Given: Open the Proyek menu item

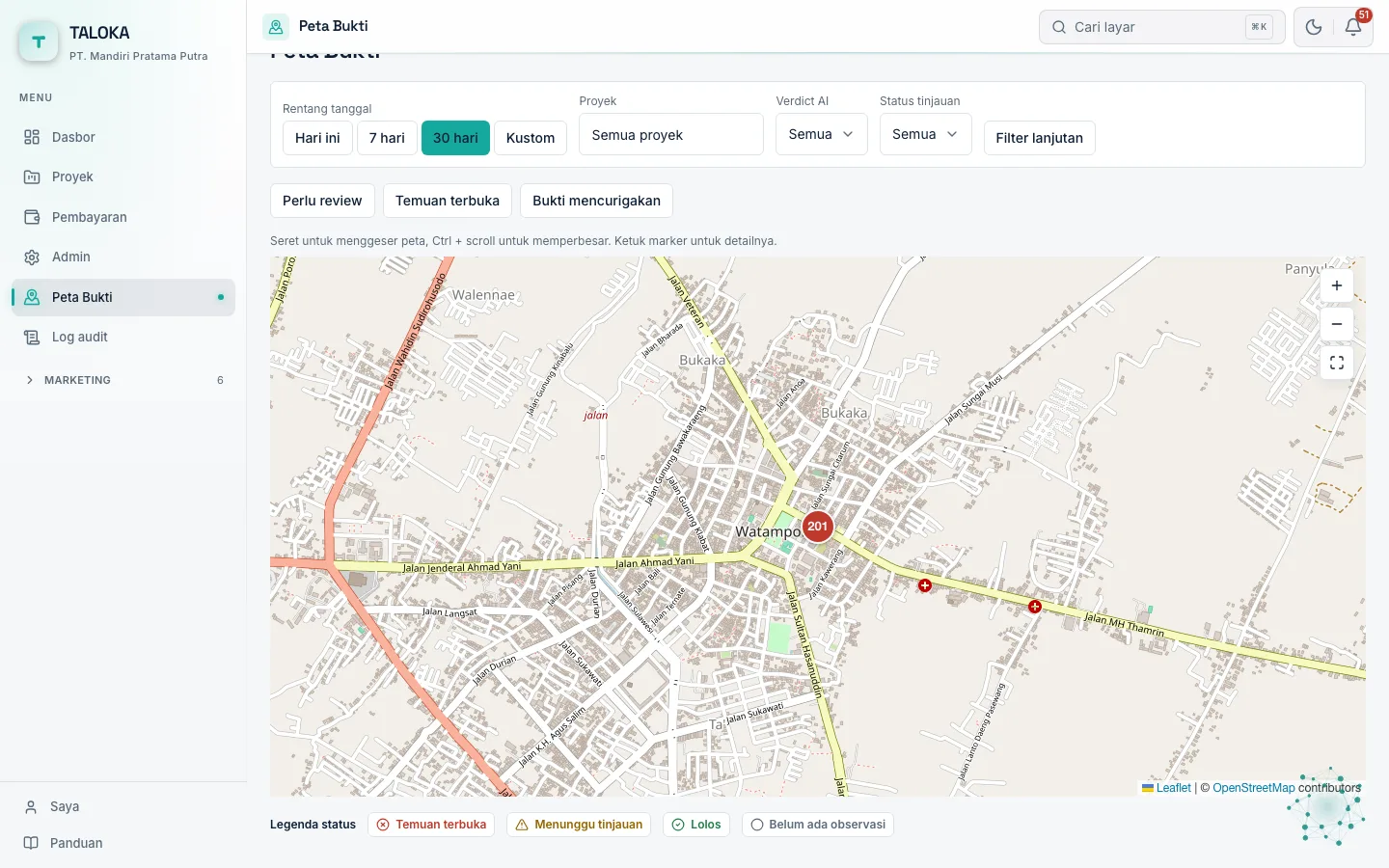Looking at the screenshot, I should pyautogui.click(x=123, y=176).
